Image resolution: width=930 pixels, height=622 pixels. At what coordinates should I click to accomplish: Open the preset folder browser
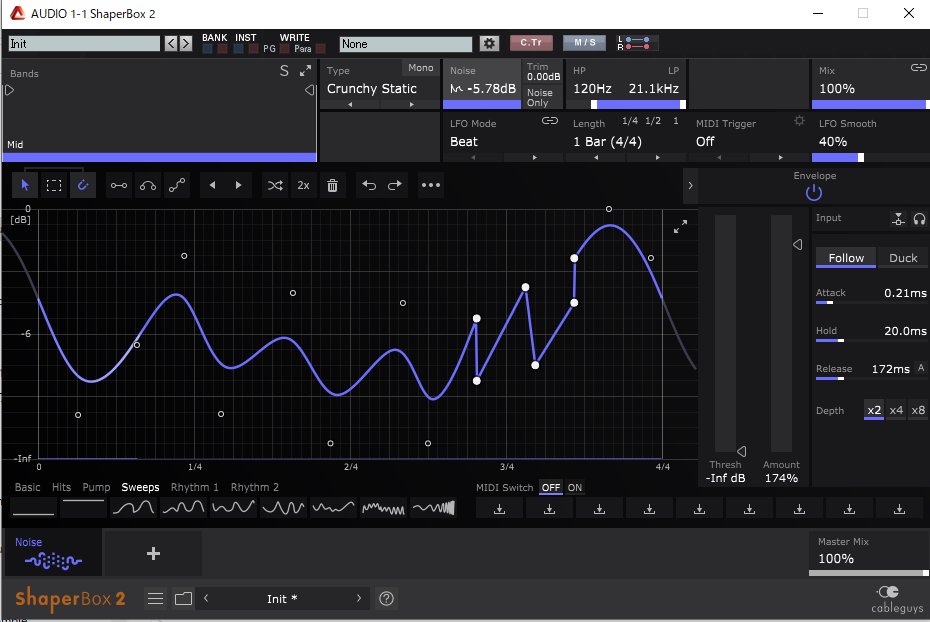click(x=183, y=599)
